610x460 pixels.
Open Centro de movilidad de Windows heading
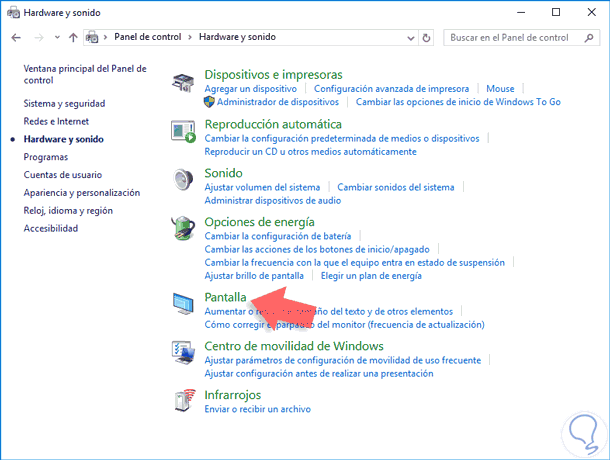click(294, 346)
